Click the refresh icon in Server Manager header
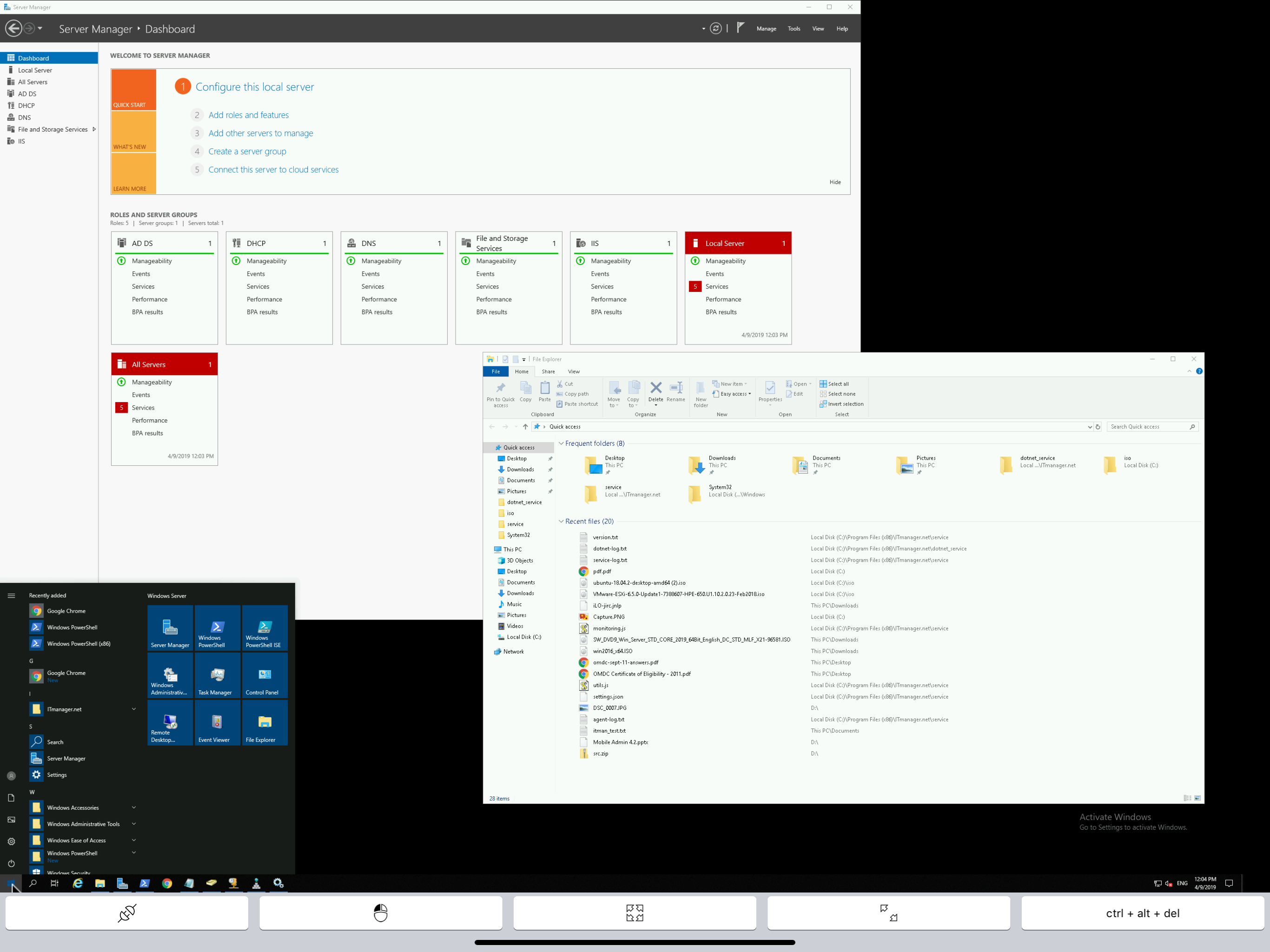 tap(715, 28)
